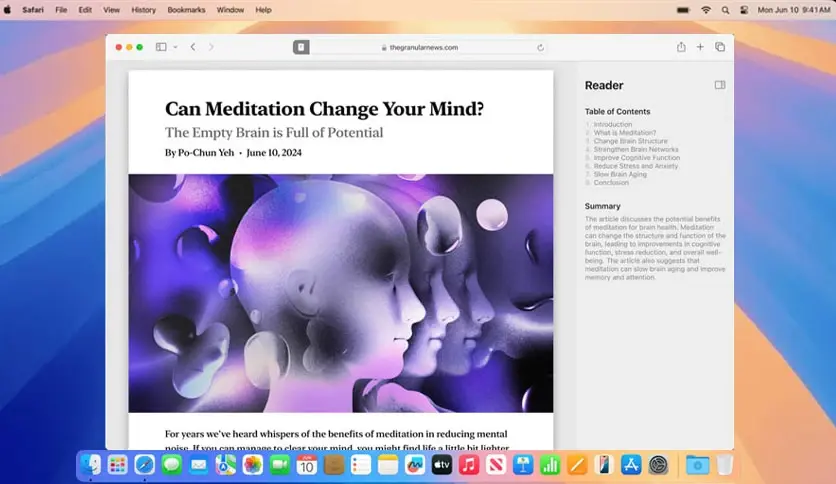Toggle the Reader view button in address bar
This screenshot has width=836, height=484.
(x=301, y=47)
